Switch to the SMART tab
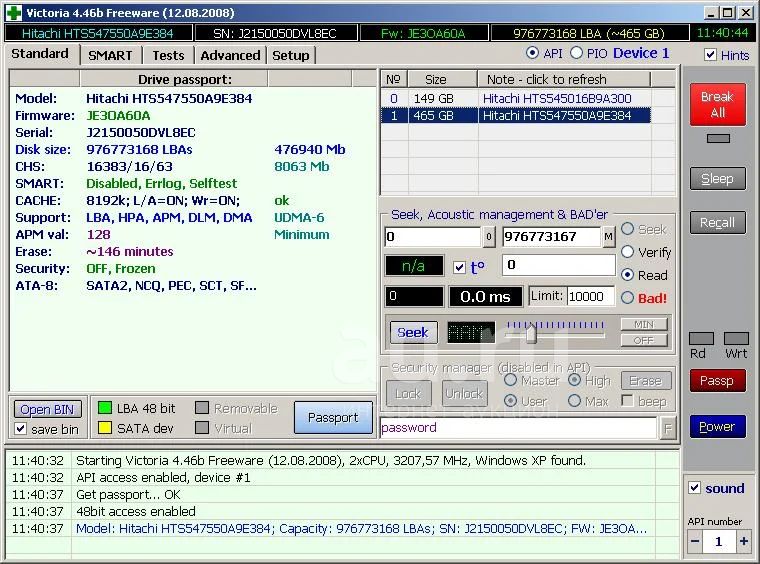This screenshot has width=760, height=564. click(110, 55)
